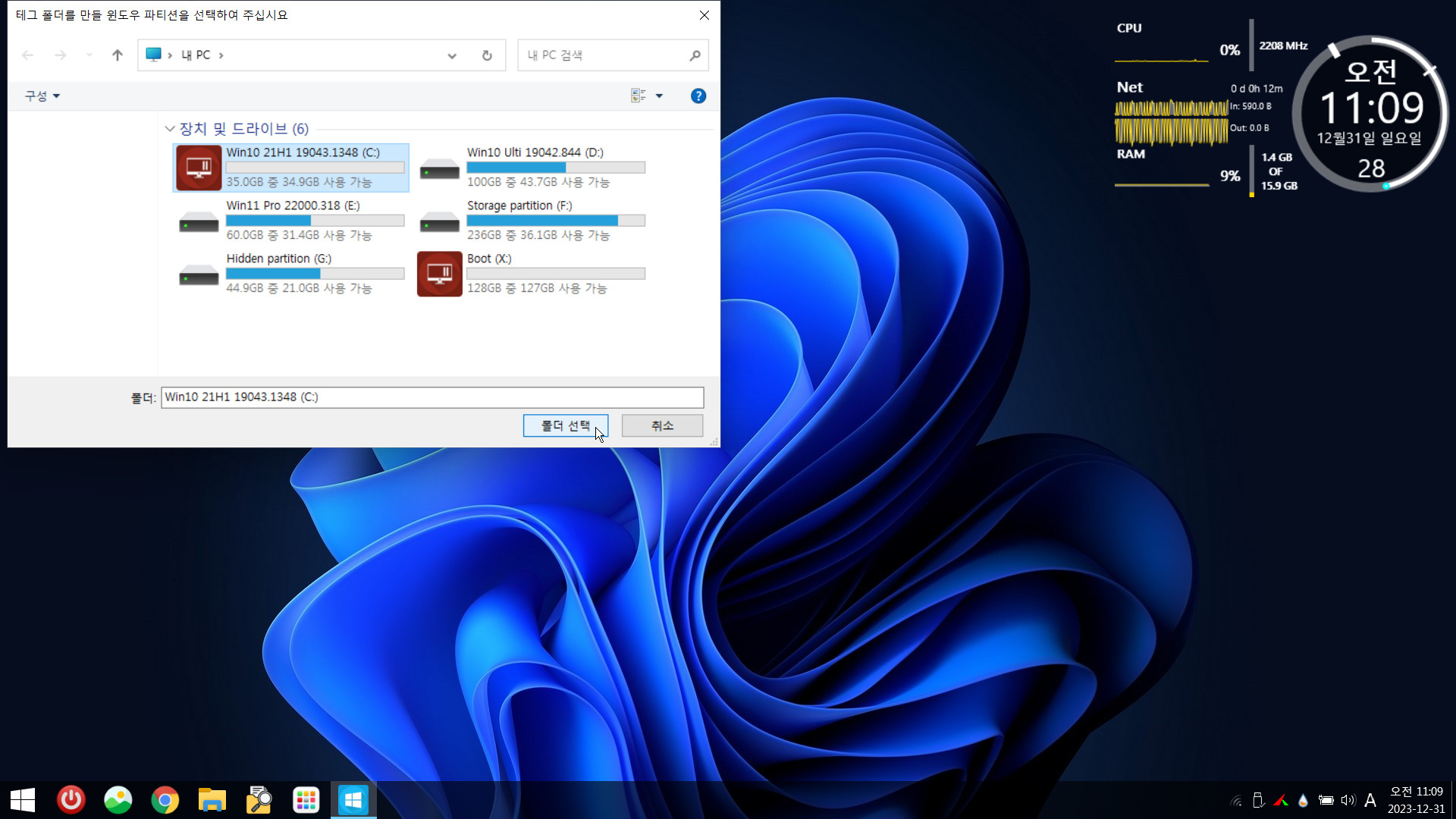Click the 폴더 선택 button
Image resolution: width=1456 pixels, height=819 pixels.
[x=566, y=425]
